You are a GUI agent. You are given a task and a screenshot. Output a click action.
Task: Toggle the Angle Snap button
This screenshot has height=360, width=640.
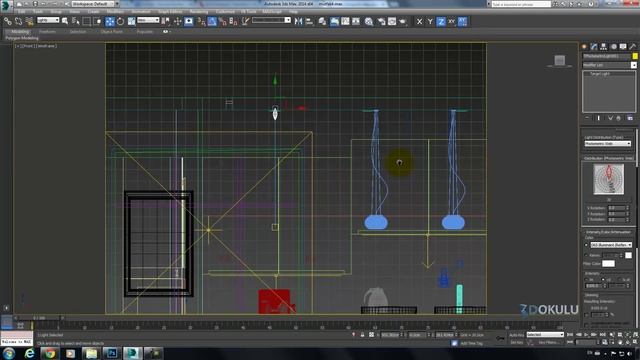pyautogui.click(x=212, y=21)
